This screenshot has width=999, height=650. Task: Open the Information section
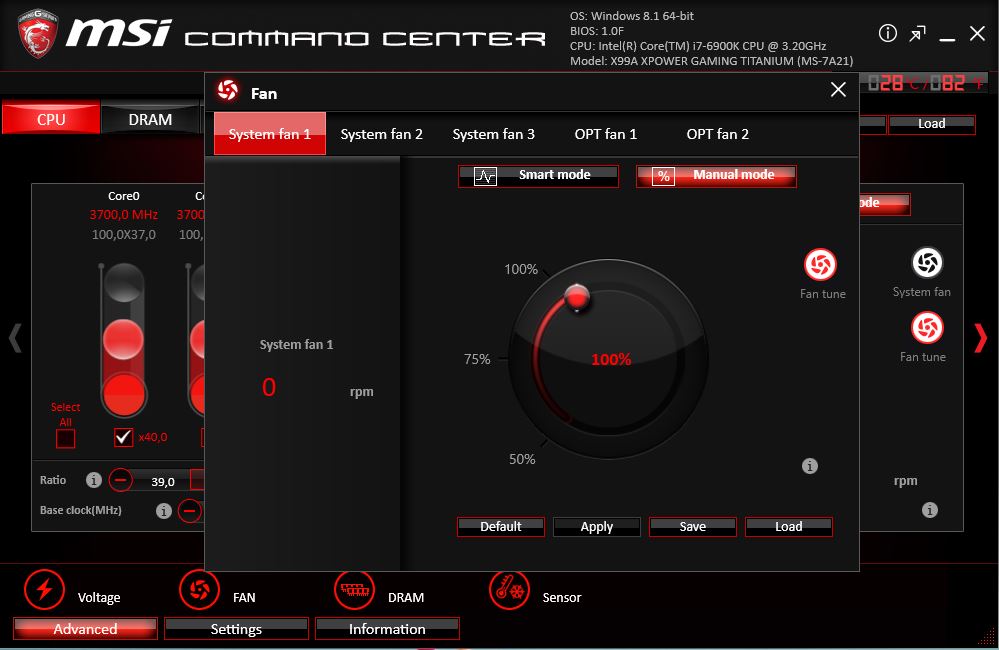point(387,628)
